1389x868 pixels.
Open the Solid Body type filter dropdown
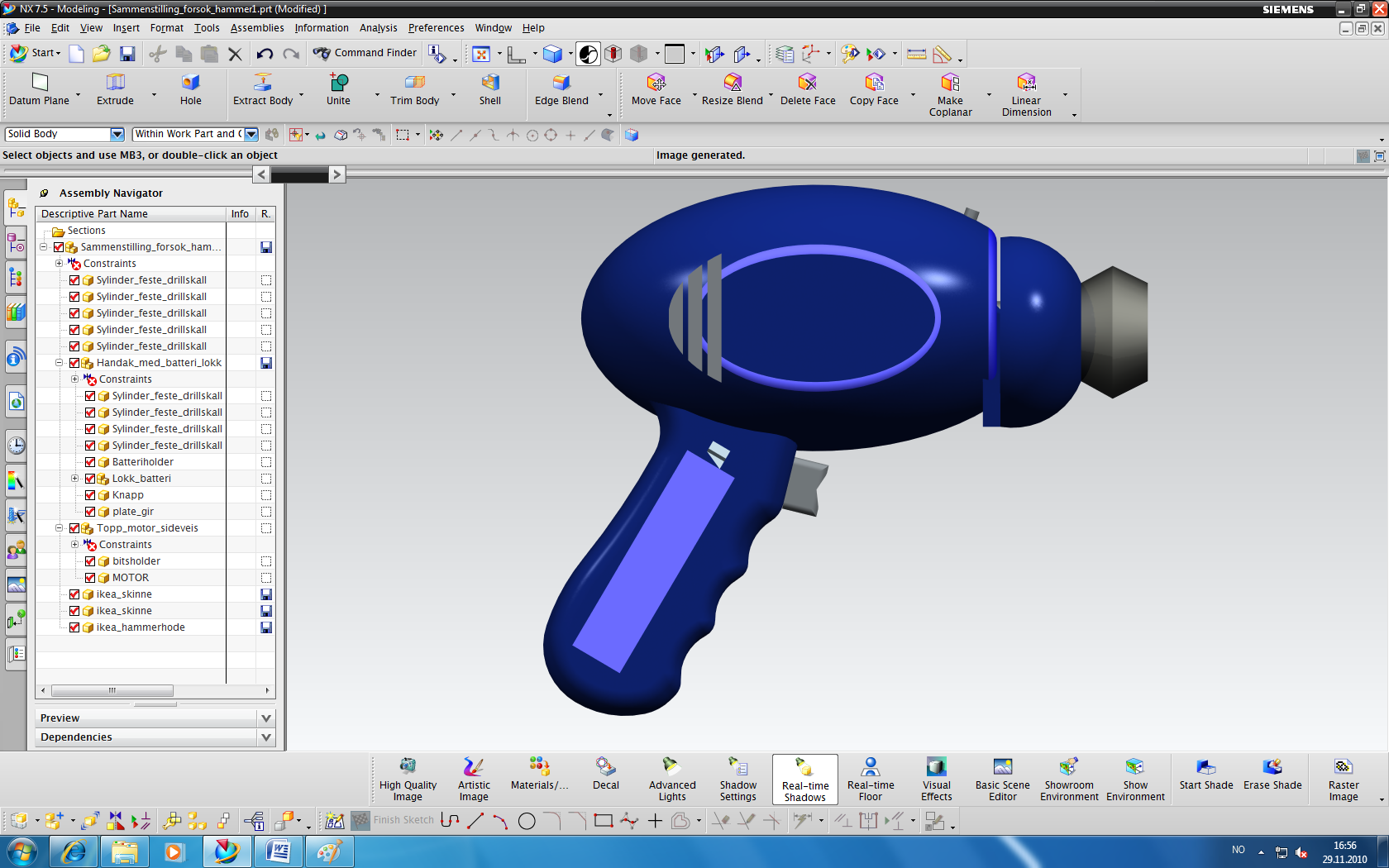(x=117, y=134)
